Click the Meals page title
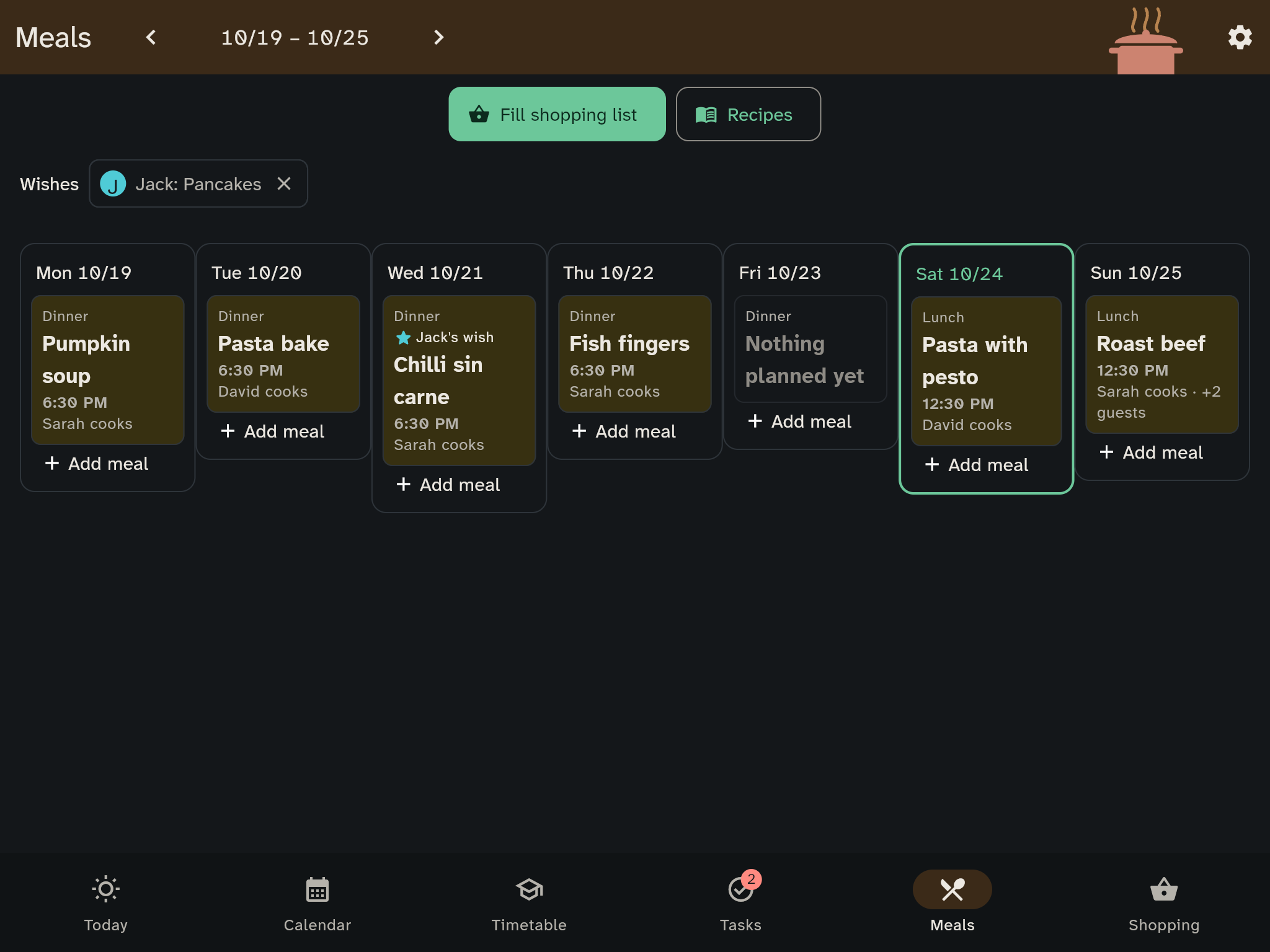The height and width of the screenshot is (952, 1270). [53, 37]
